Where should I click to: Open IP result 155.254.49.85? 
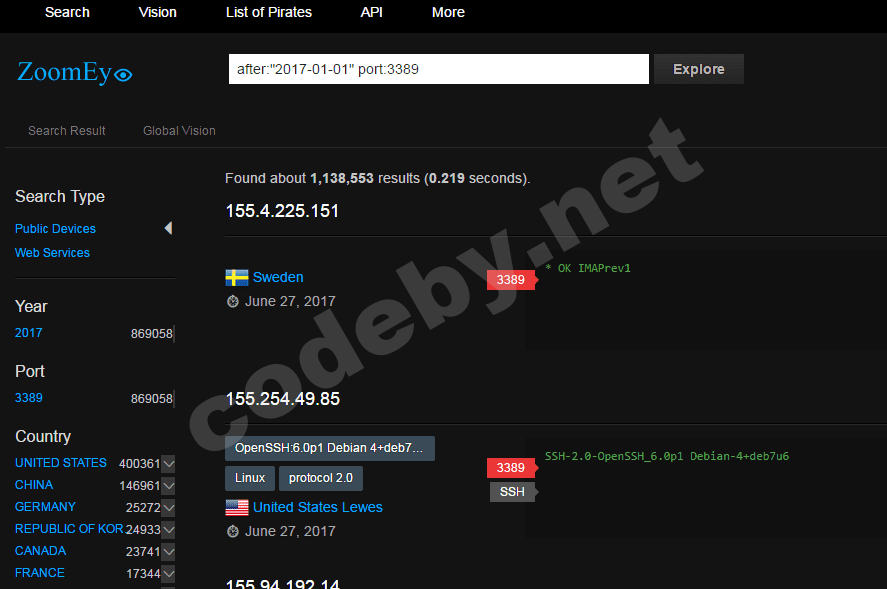point(283,399)
